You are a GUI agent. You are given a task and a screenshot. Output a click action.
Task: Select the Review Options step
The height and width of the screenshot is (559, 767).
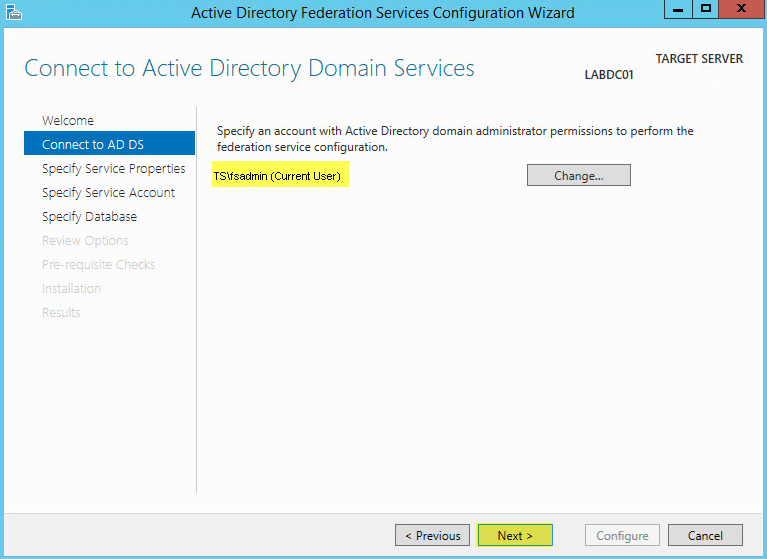point(85,240)
